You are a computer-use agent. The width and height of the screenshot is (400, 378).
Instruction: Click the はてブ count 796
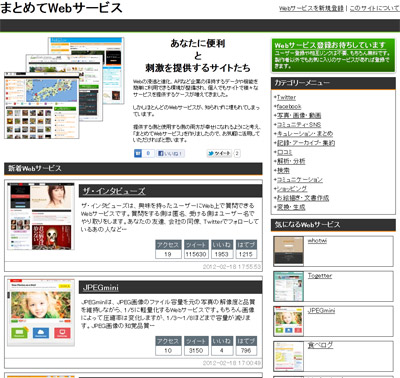246,350
